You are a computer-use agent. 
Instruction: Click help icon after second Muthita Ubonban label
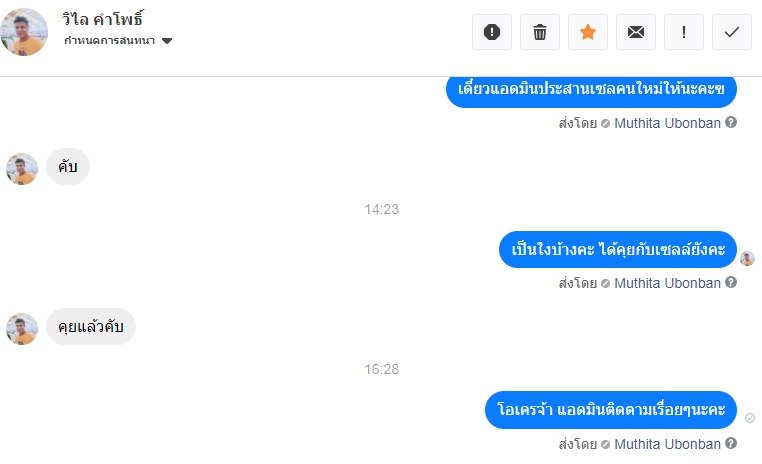(731, 282)
